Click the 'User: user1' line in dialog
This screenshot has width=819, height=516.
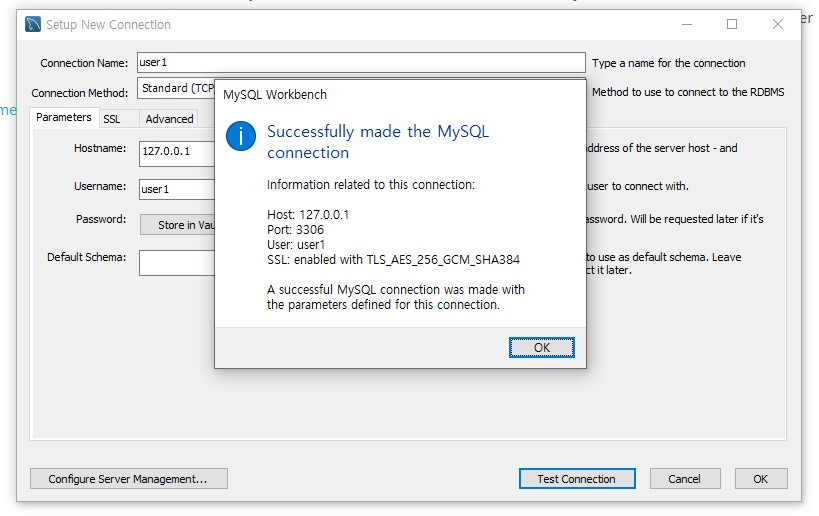(296, 244)
